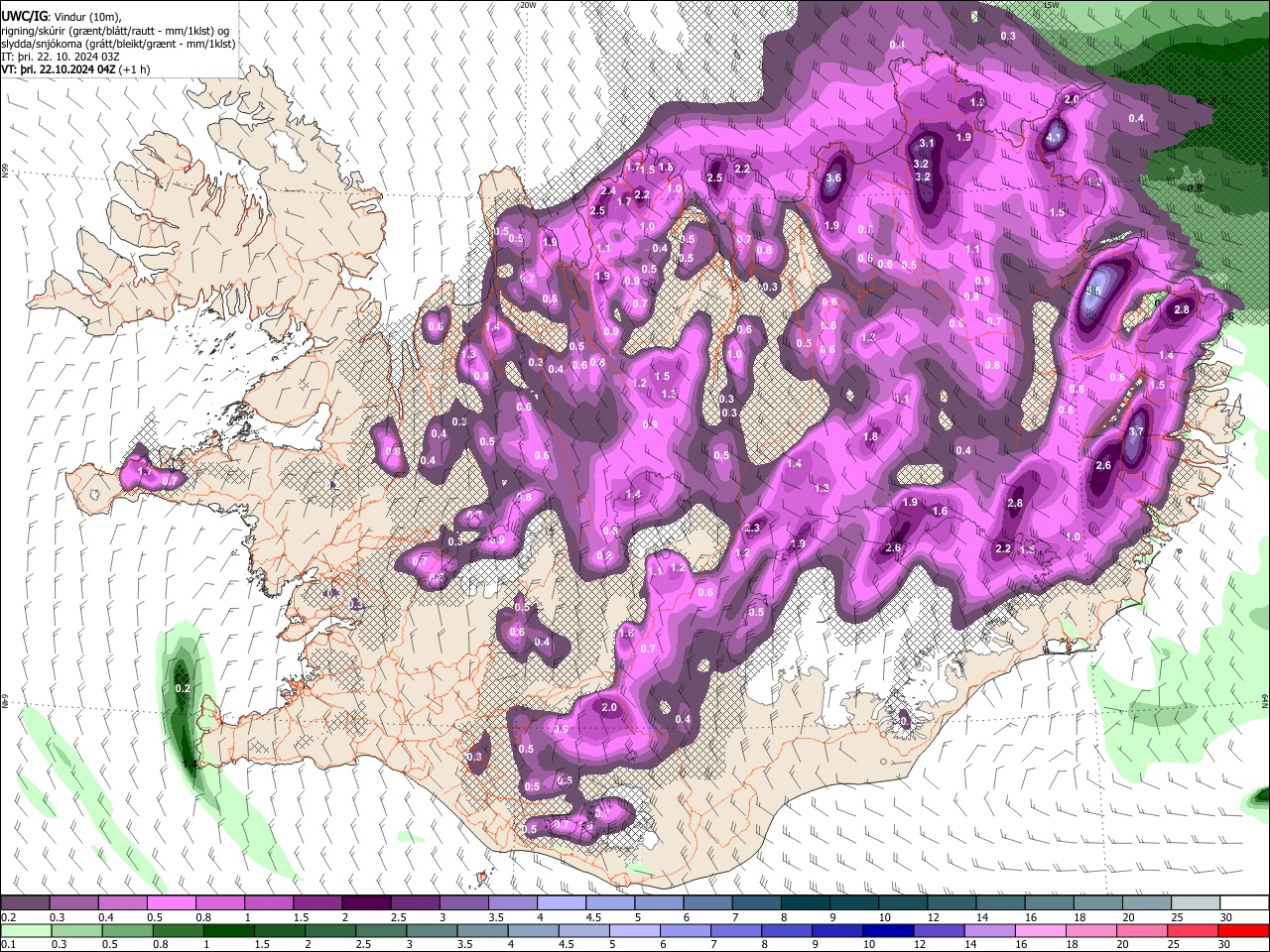Select the 'slydda/snjókoma' description line

(x=118, y=44)
